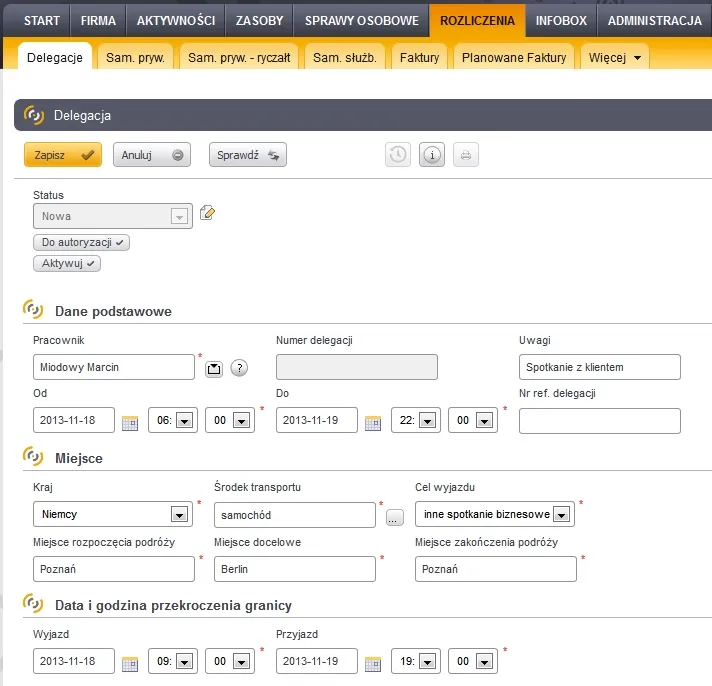Click the edit status pencil icon
The width and height of the screenshot is (712, 686).
(208, 212)
